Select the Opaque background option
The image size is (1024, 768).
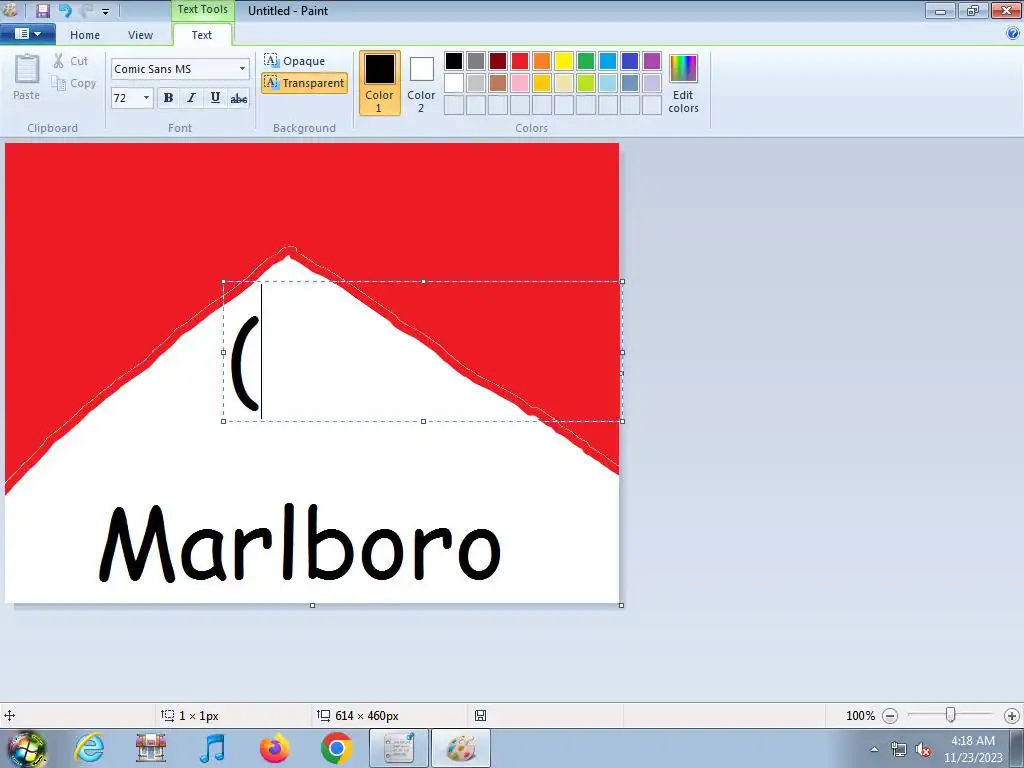click(295, 61)
